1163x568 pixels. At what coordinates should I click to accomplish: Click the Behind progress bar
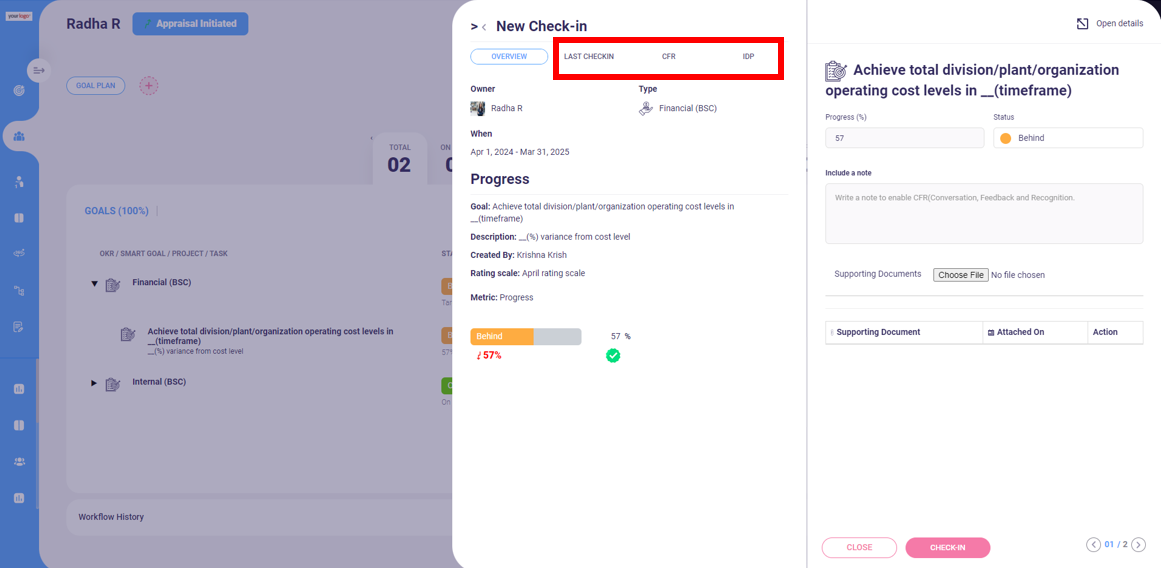point(526,337)
